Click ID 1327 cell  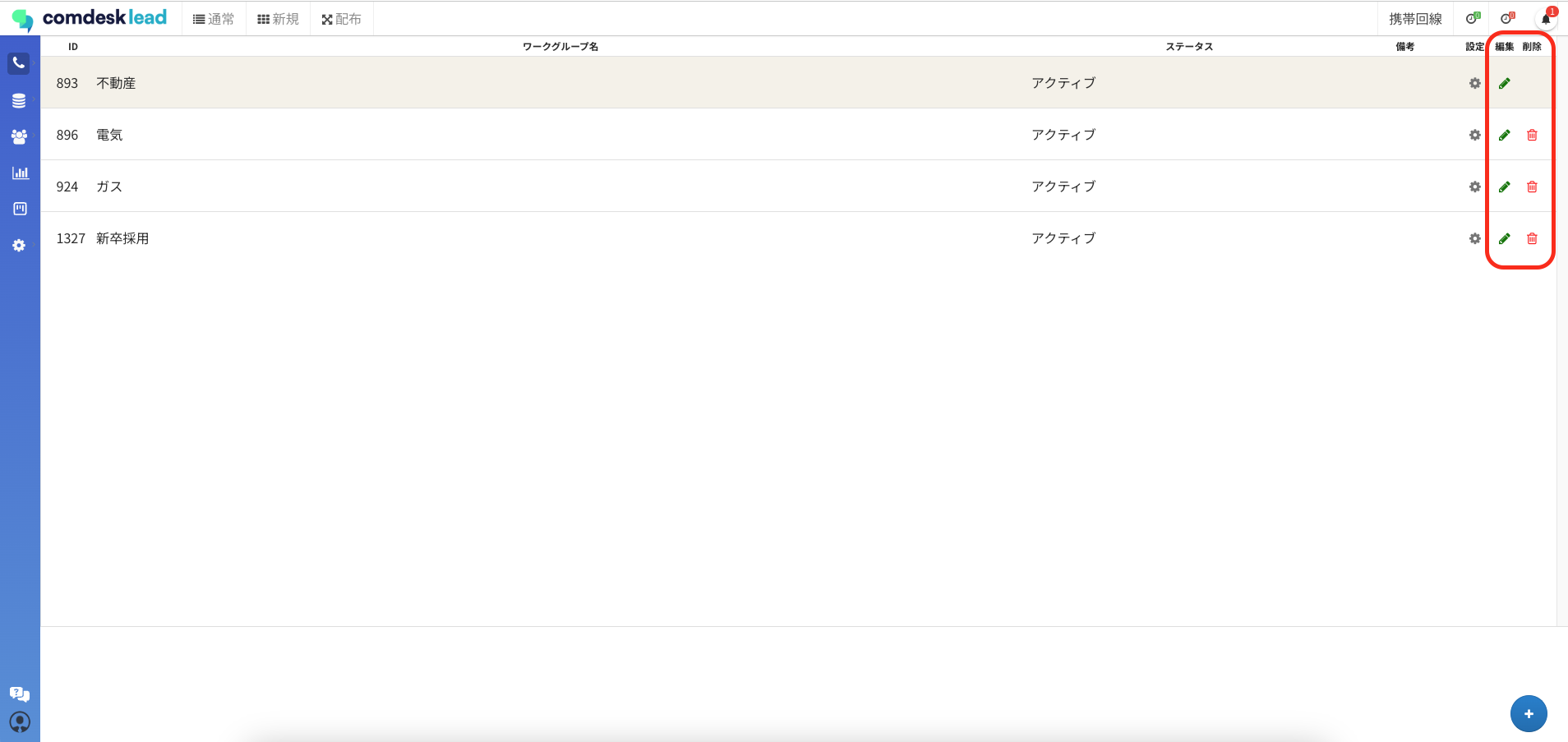[x=71, y=238]
